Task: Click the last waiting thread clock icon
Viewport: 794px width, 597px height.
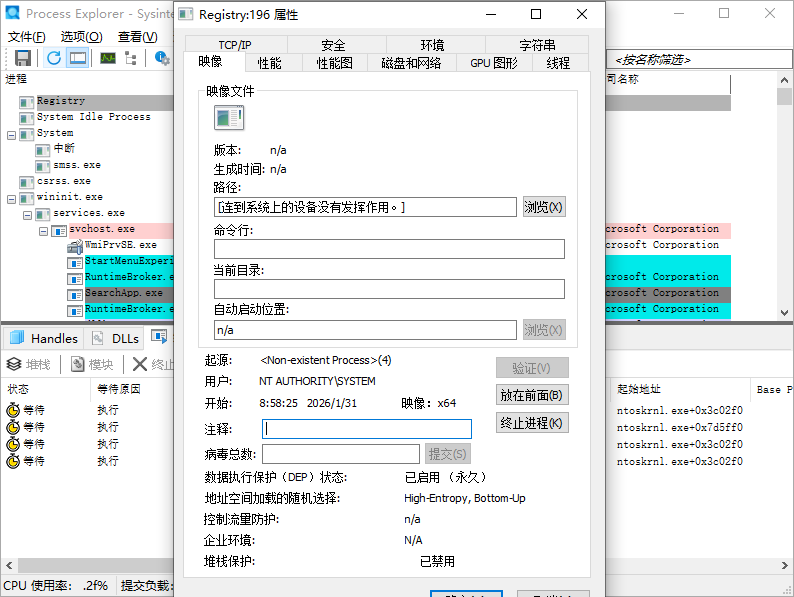Action: pos(13,461)
